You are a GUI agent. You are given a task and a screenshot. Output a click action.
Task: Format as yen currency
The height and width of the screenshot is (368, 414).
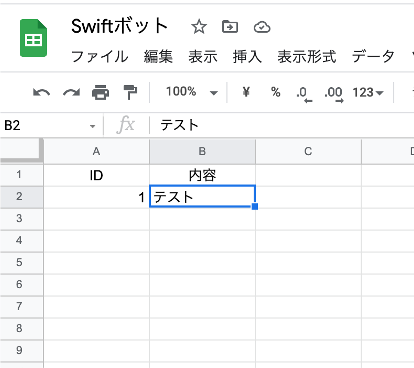tap(246, 92)
